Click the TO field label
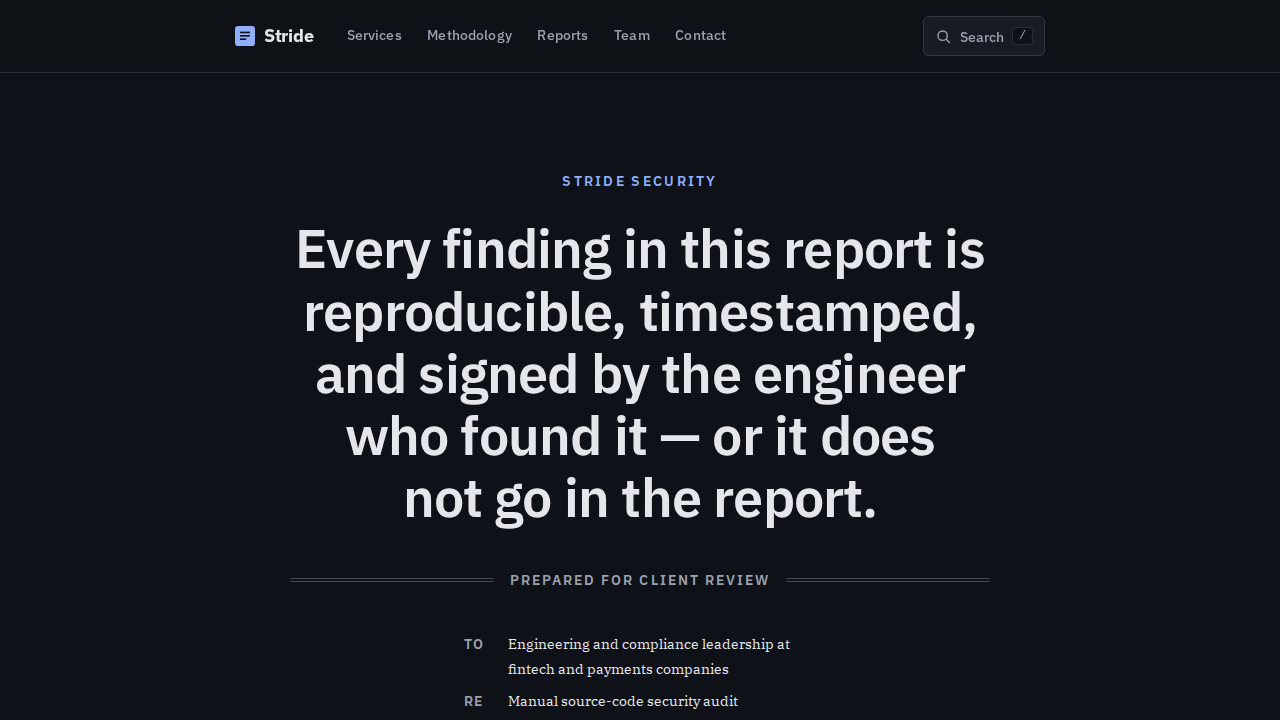 474,644
